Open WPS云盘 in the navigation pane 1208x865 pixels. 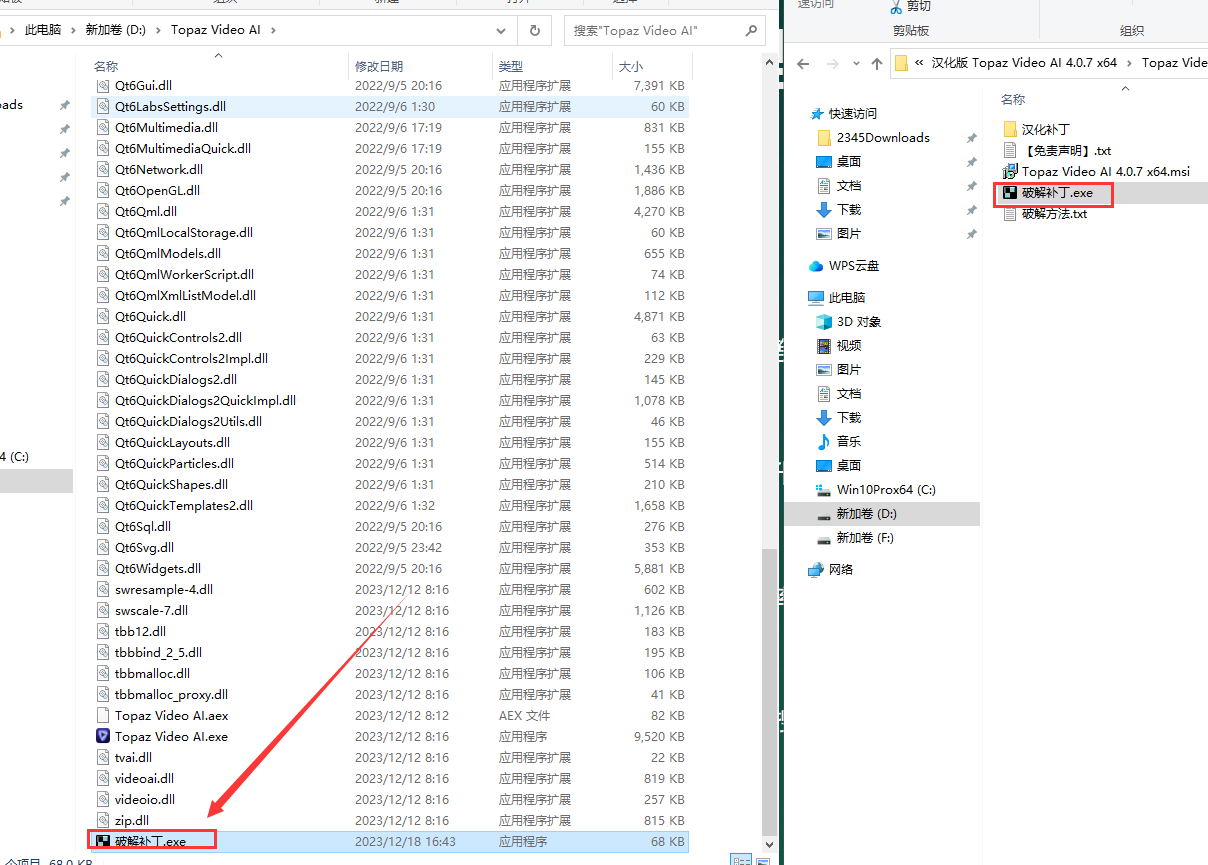point(854,265)
